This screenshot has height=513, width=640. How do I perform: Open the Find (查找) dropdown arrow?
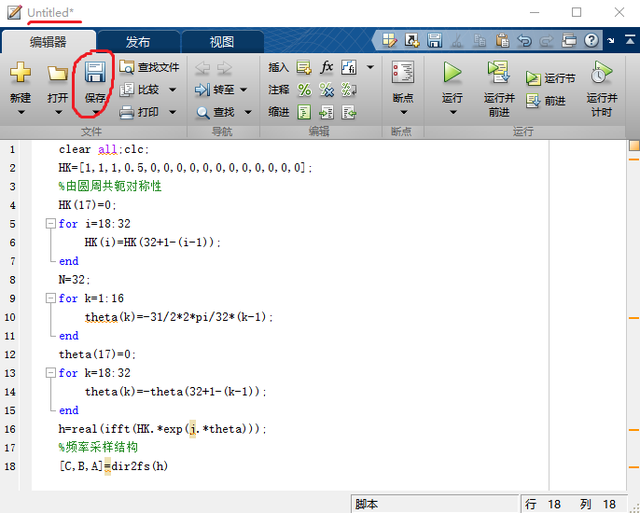(248, 112)
